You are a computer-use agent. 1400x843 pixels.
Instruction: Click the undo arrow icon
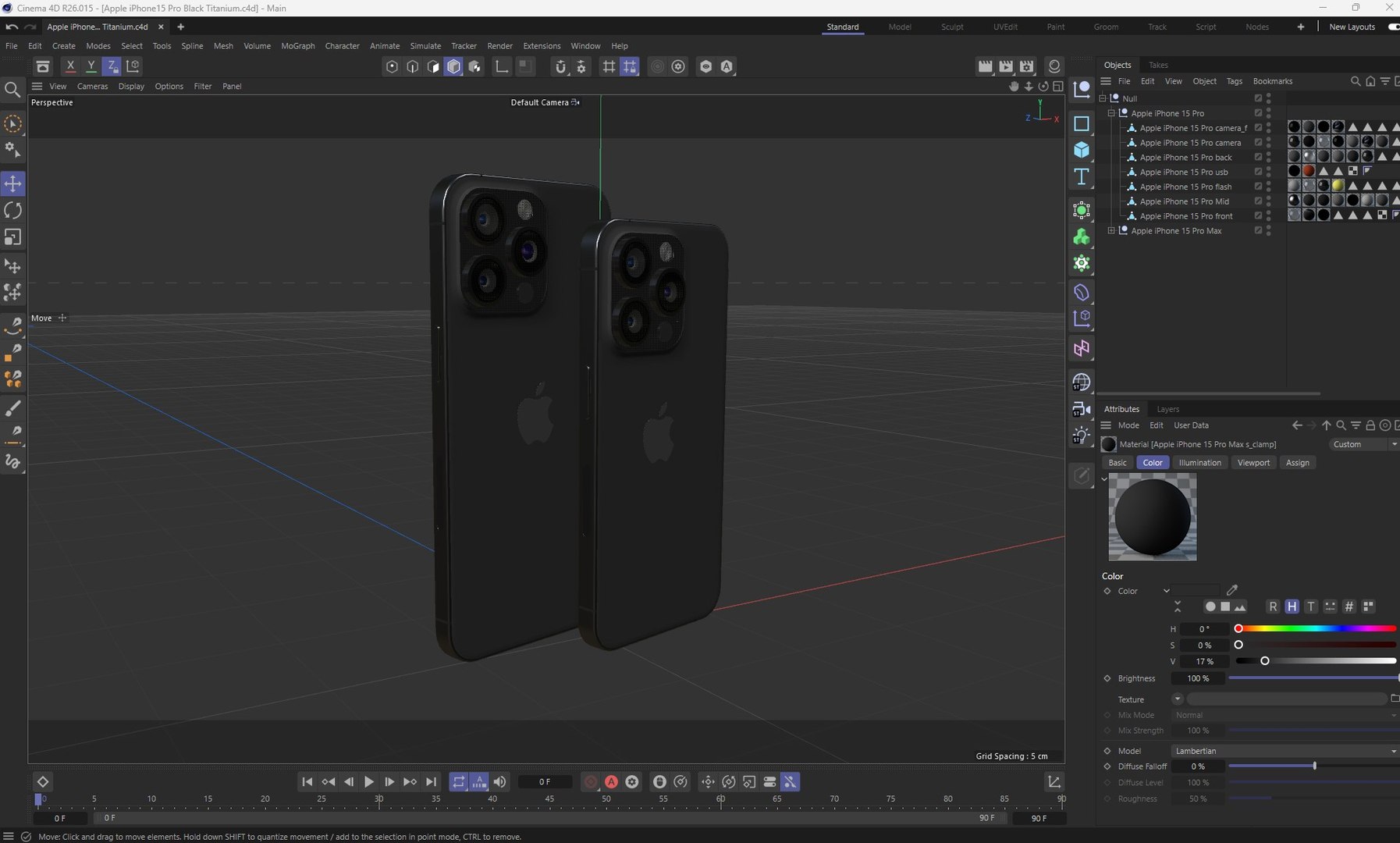11,27
